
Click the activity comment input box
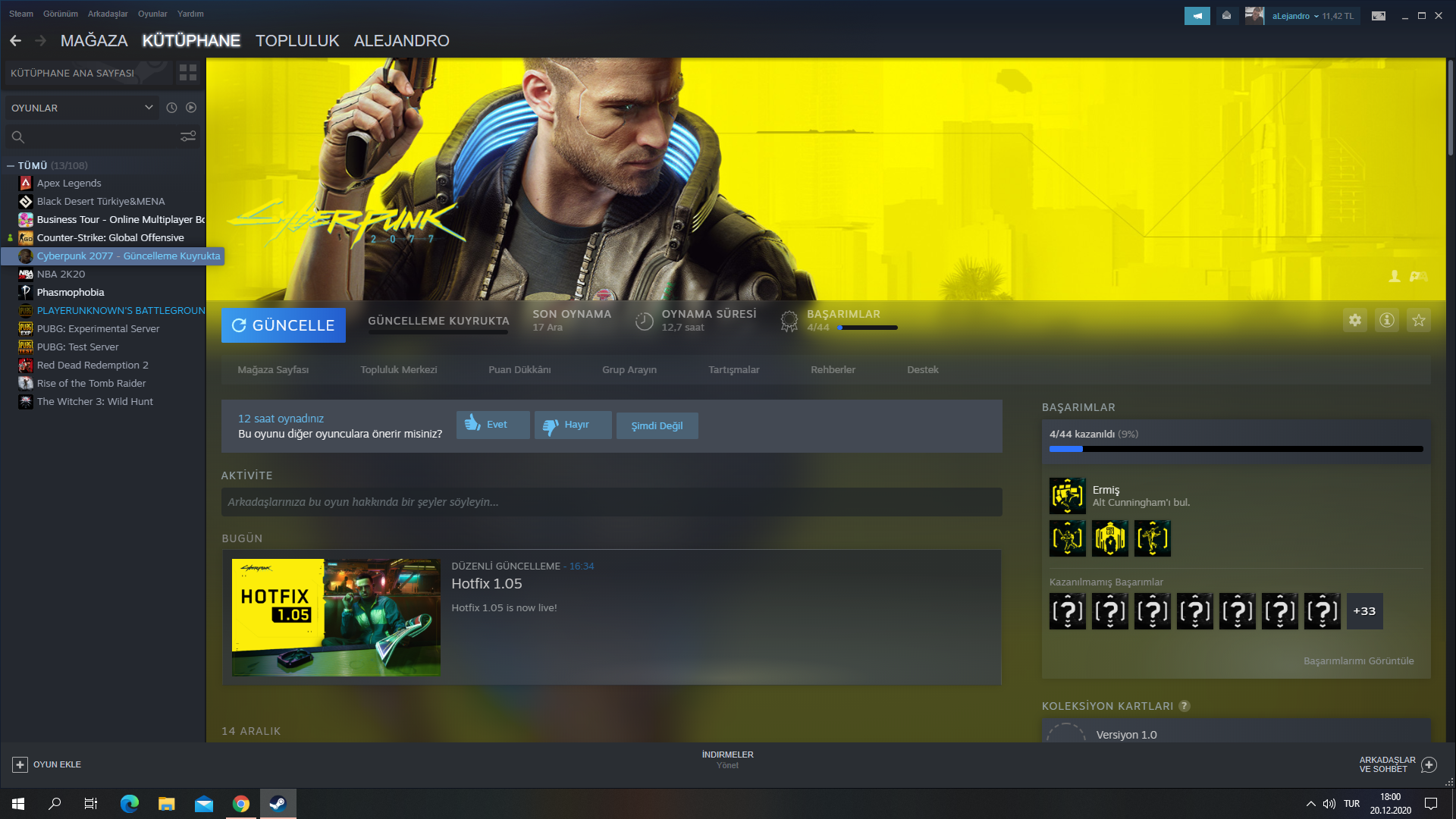pyautogui.click(x=611, y=502)
